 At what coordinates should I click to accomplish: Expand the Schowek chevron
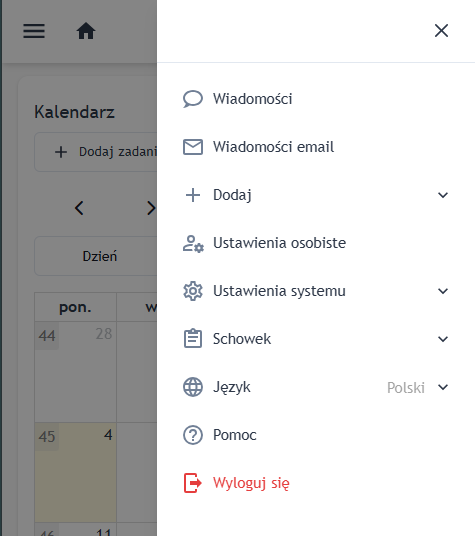pos(443,339)
